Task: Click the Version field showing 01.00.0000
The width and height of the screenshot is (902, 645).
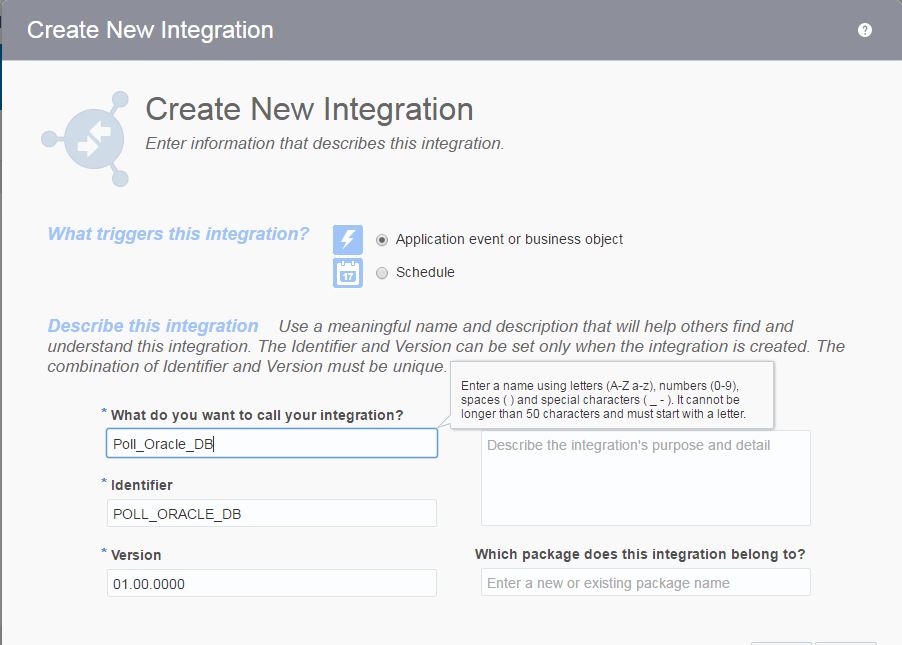Action: (x=272, y=583)
